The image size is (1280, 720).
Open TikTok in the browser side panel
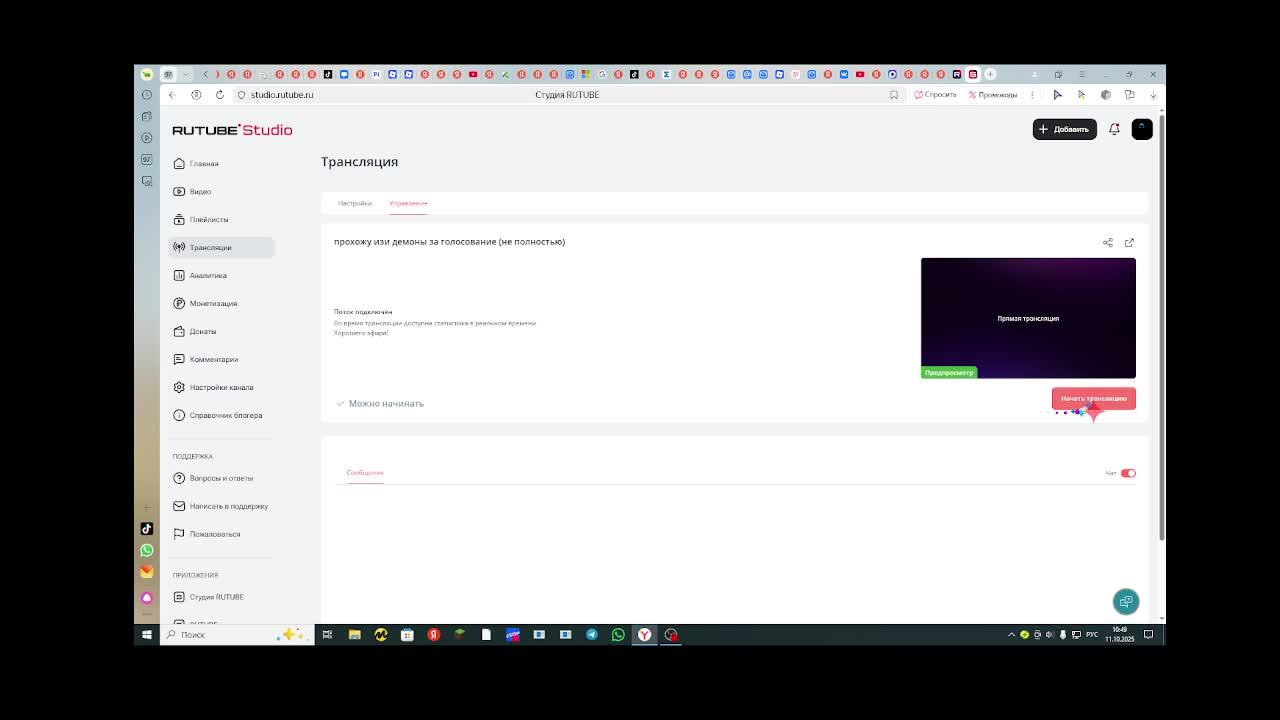pyautogui.click(x=147, y=529)
